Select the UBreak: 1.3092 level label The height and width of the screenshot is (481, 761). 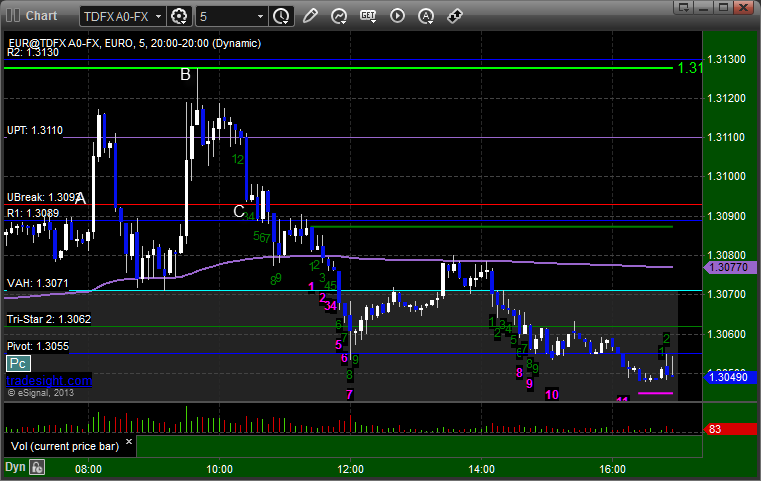pos(43,197)
